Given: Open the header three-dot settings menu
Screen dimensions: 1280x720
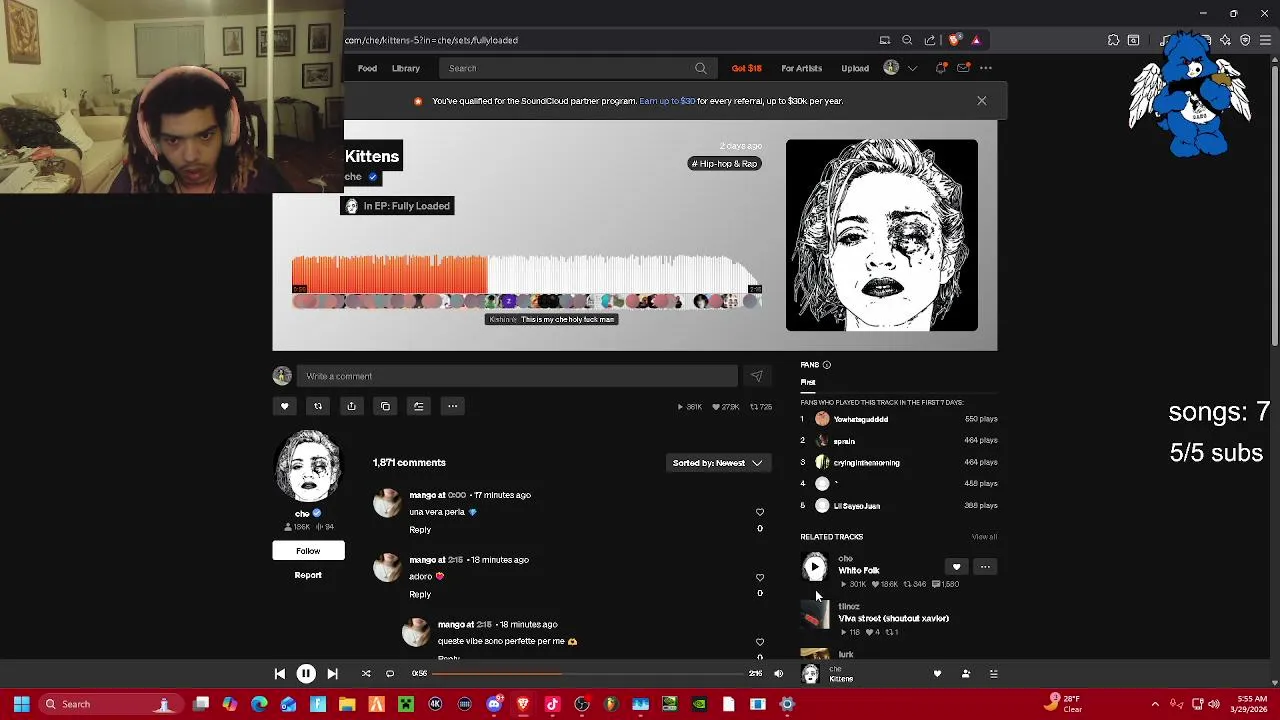Looking at the screenshot, I should click(x=986, y=68).
